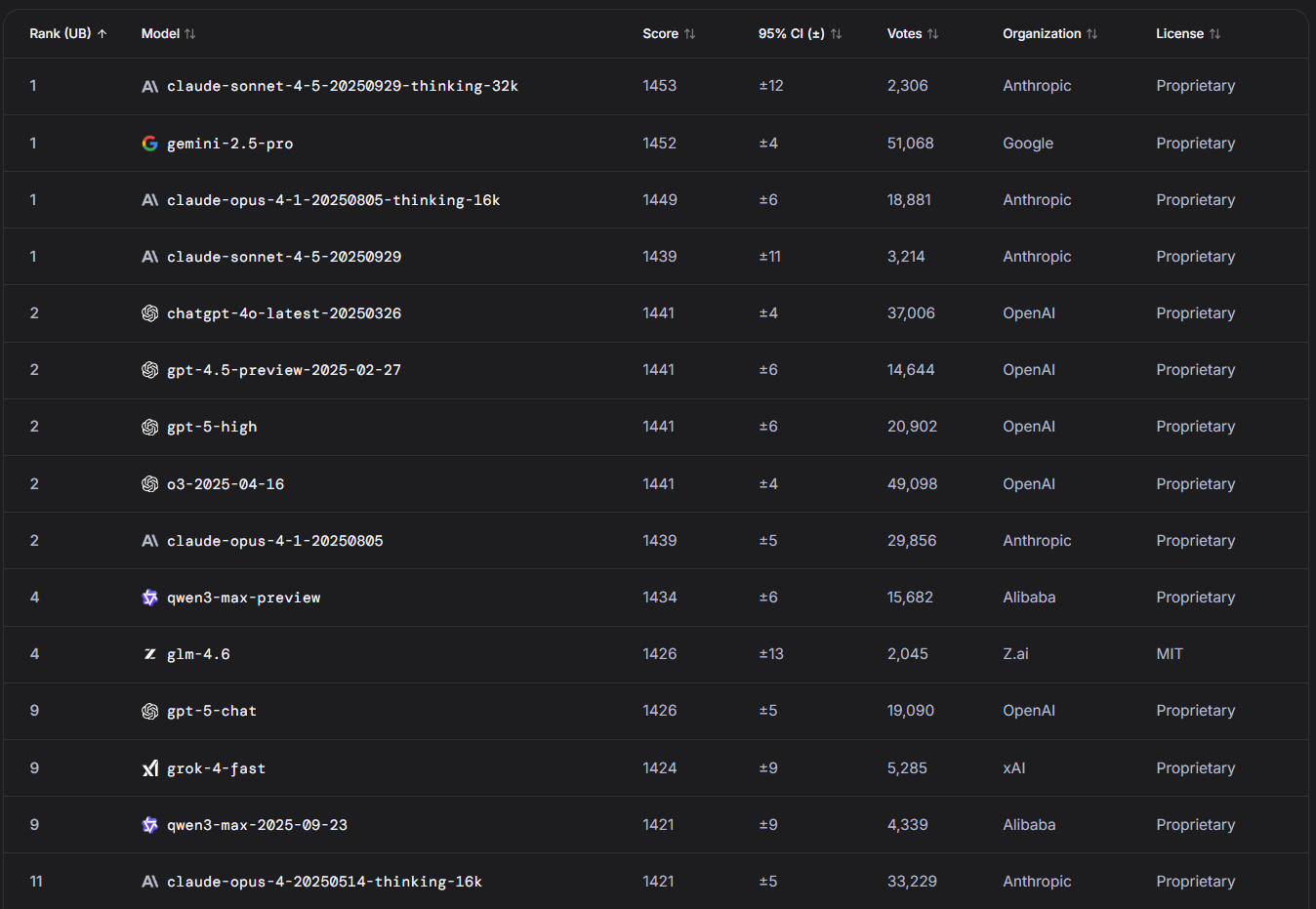Open the o3-2025-04-16 model entry

(x=226, y=484)
